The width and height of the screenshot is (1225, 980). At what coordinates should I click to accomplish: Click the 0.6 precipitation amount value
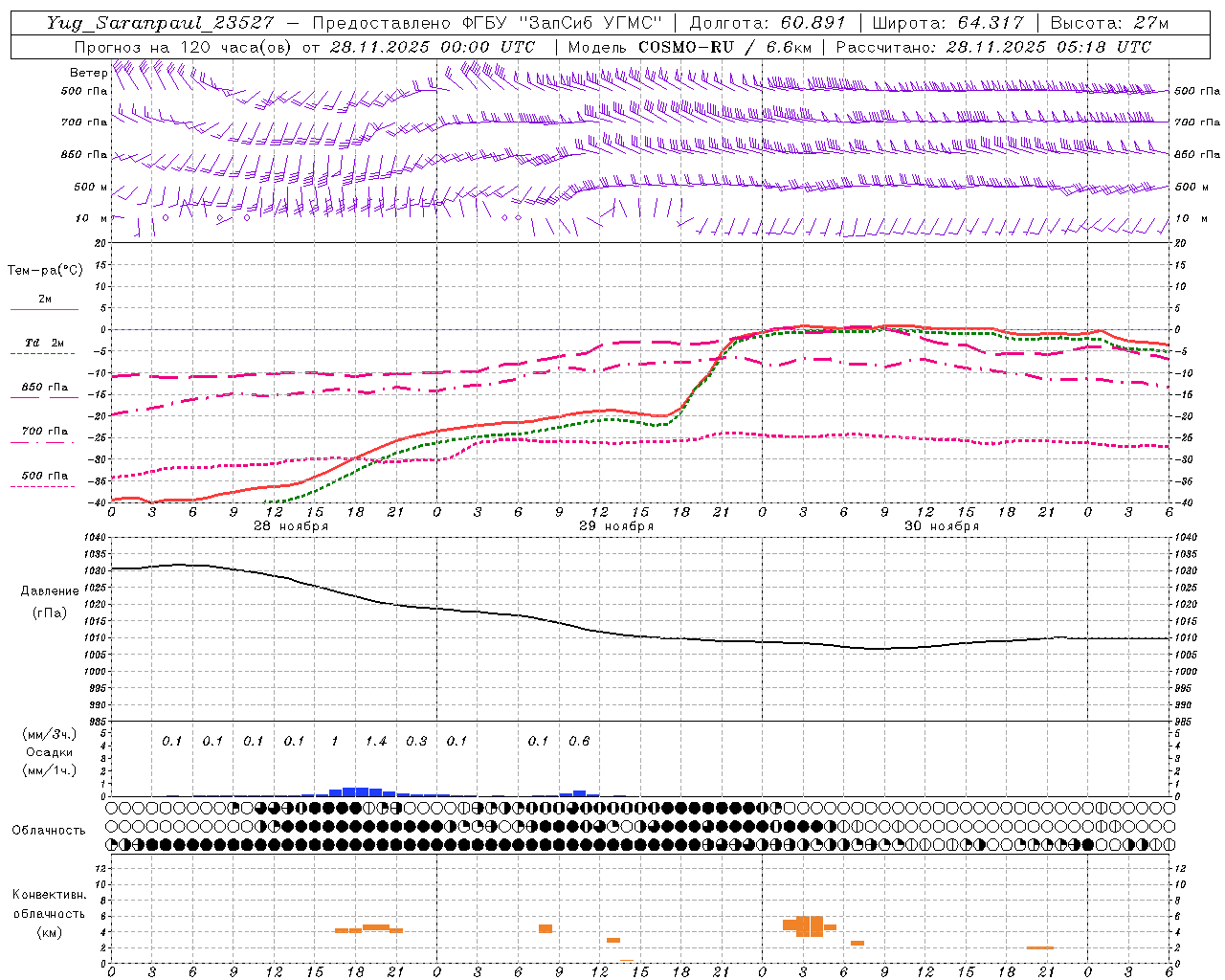[579, 741]
